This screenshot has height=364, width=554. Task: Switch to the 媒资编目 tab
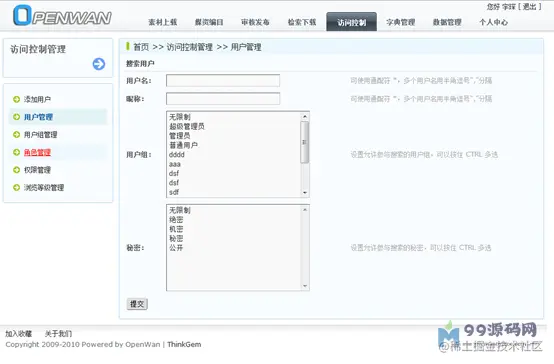point(209,22)
